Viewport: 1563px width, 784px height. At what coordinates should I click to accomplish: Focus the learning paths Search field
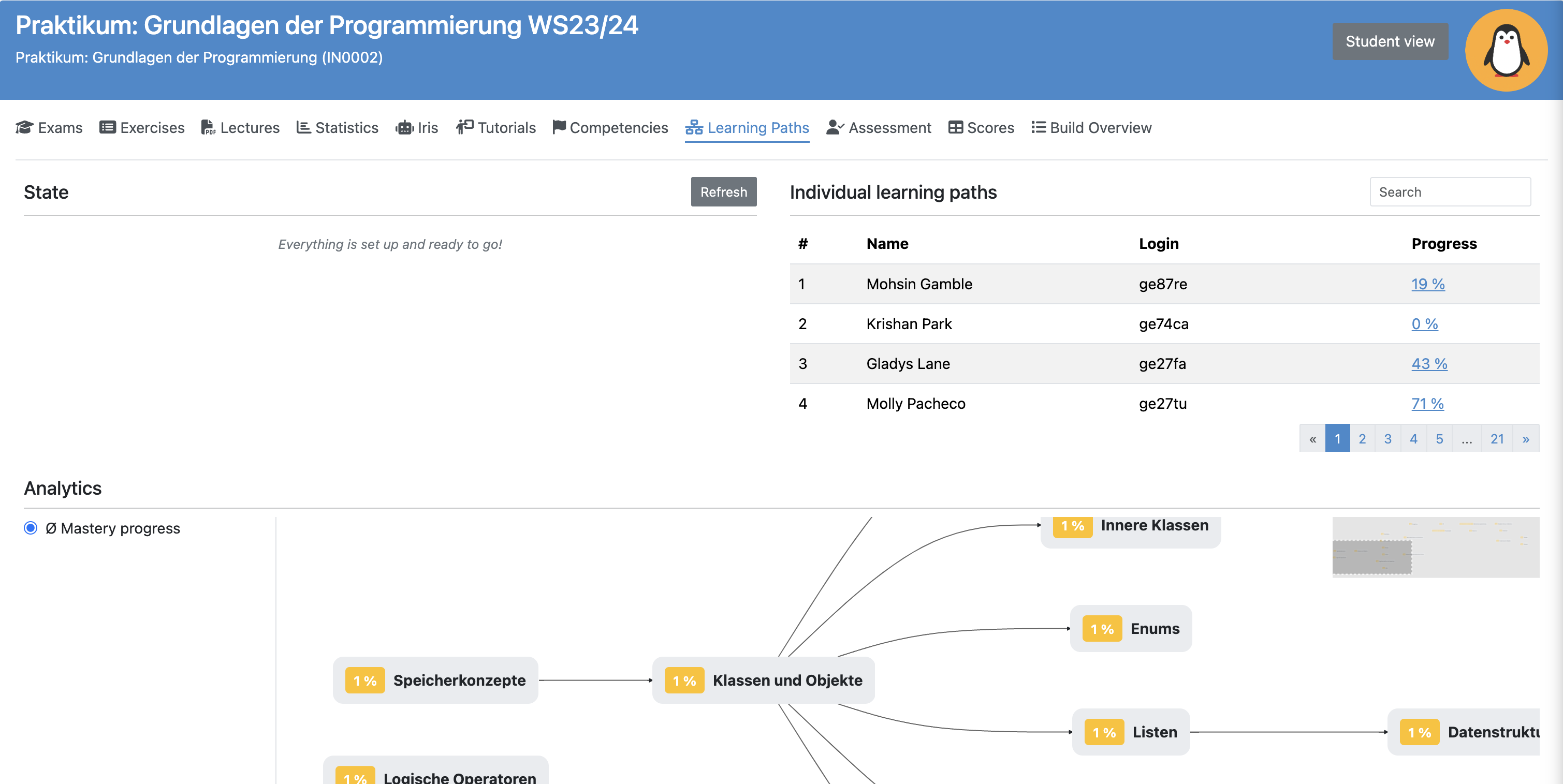coord(1450,191)
